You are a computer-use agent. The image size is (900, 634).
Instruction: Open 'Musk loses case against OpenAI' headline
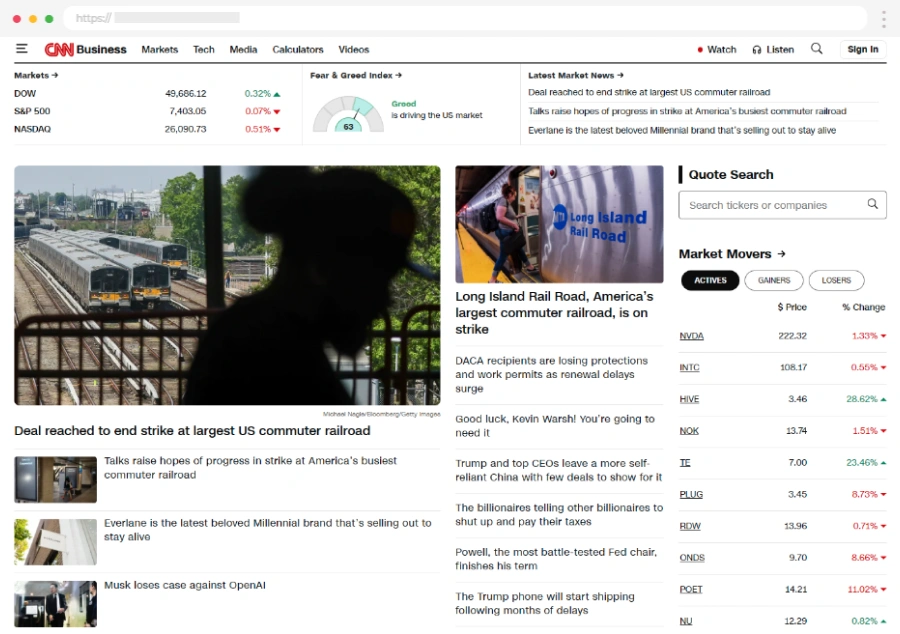click(x=185, y=585)
